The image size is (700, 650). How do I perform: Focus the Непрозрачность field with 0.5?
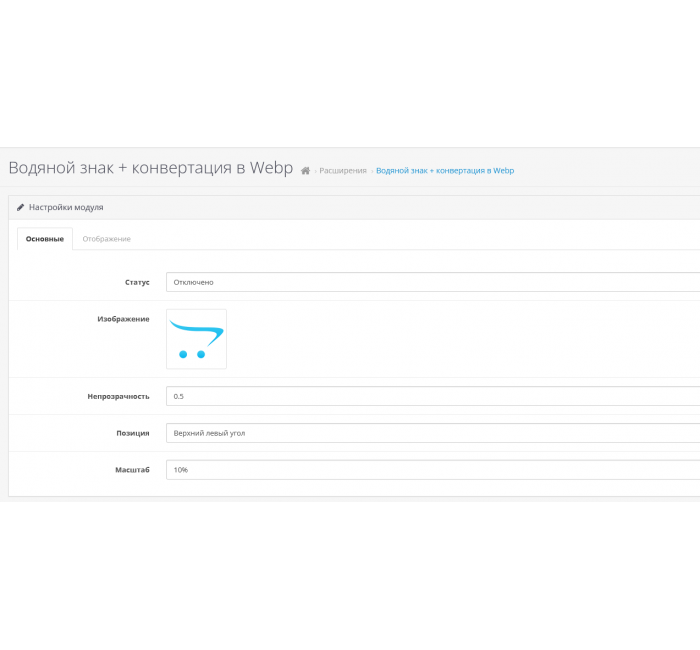click(x=433, y=396)
